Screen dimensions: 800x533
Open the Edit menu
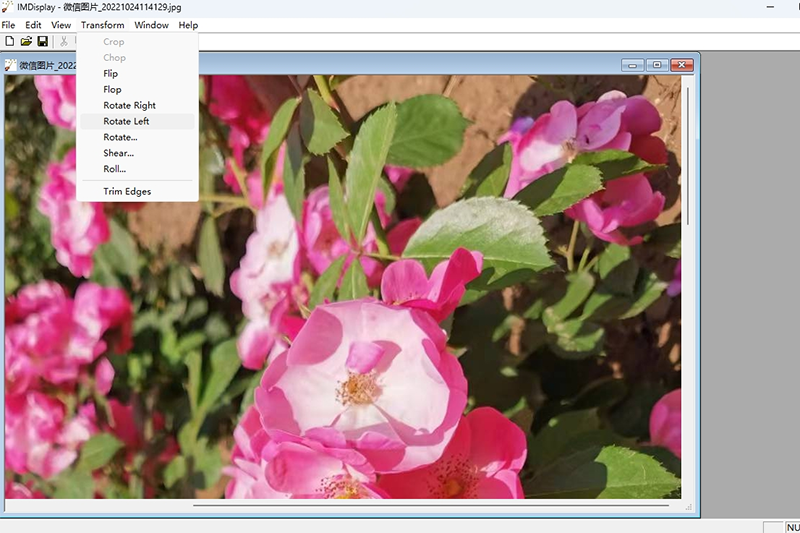34,25
